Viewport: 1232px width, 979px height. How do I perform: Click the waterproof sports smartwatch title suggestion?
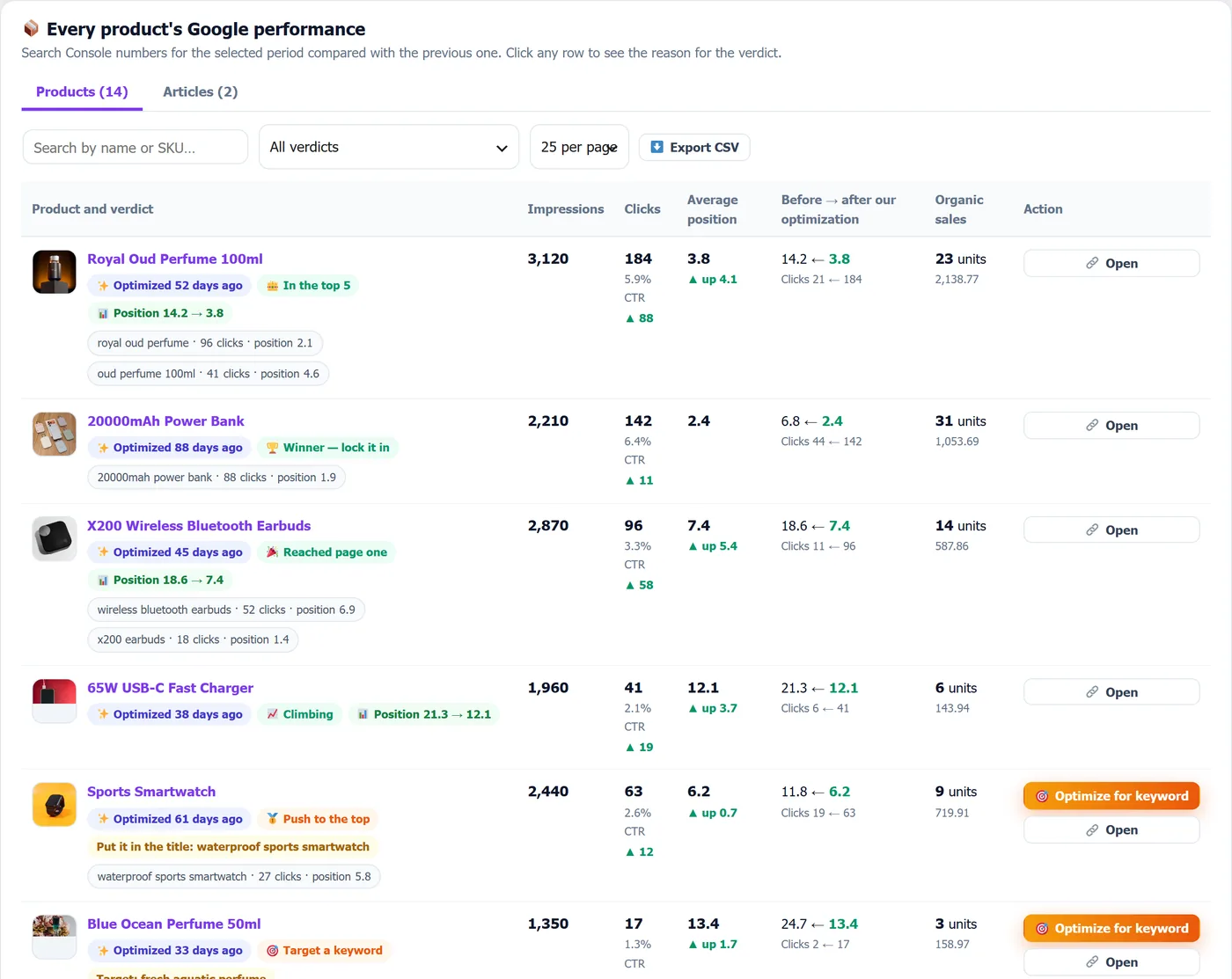click(x=233, y=847)
